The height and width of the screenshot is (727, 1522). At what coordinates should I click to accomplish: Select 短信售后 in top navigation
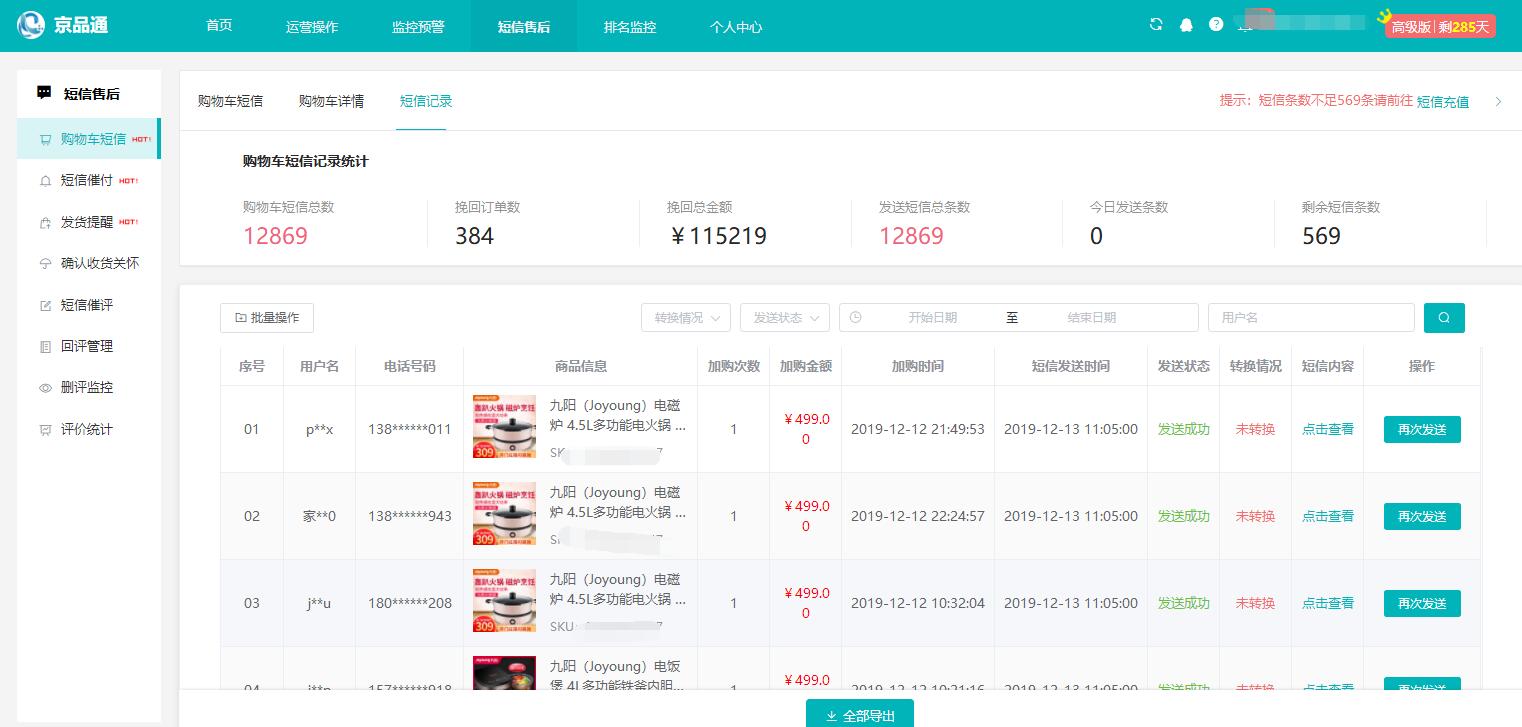point(524,26)
